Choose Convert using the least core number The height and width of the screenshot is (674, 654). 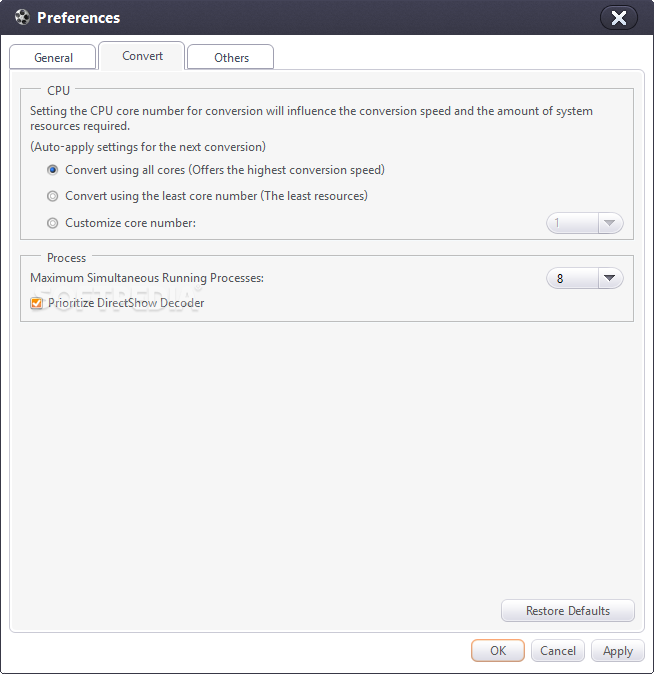coord(53,196)
